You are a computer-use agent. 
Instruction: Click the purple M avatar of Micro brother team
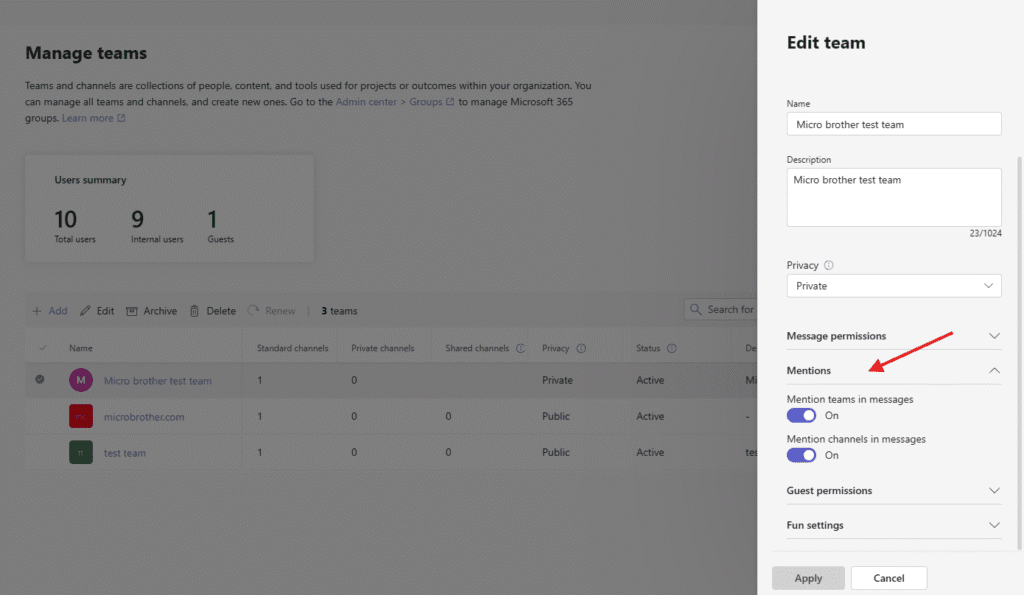80,380
